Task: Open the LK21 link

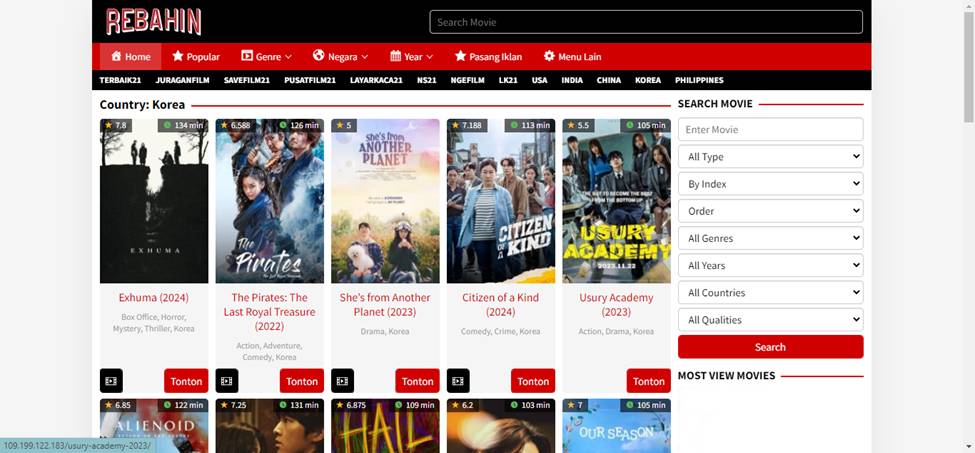Action: click(508, 80)
